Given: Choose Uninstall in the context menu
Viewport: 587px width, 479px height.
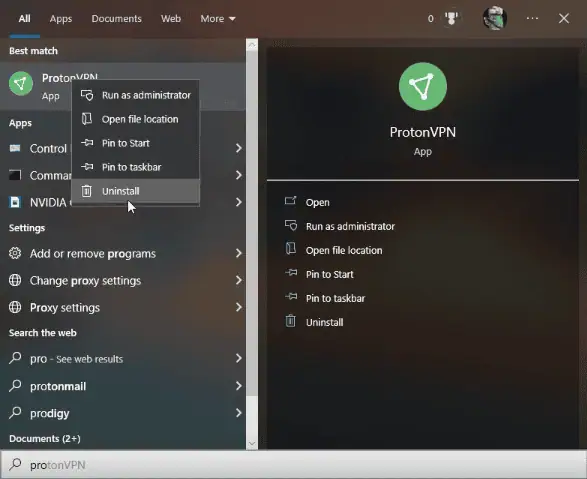Looking at the screenshot, I should pos(136,191).
